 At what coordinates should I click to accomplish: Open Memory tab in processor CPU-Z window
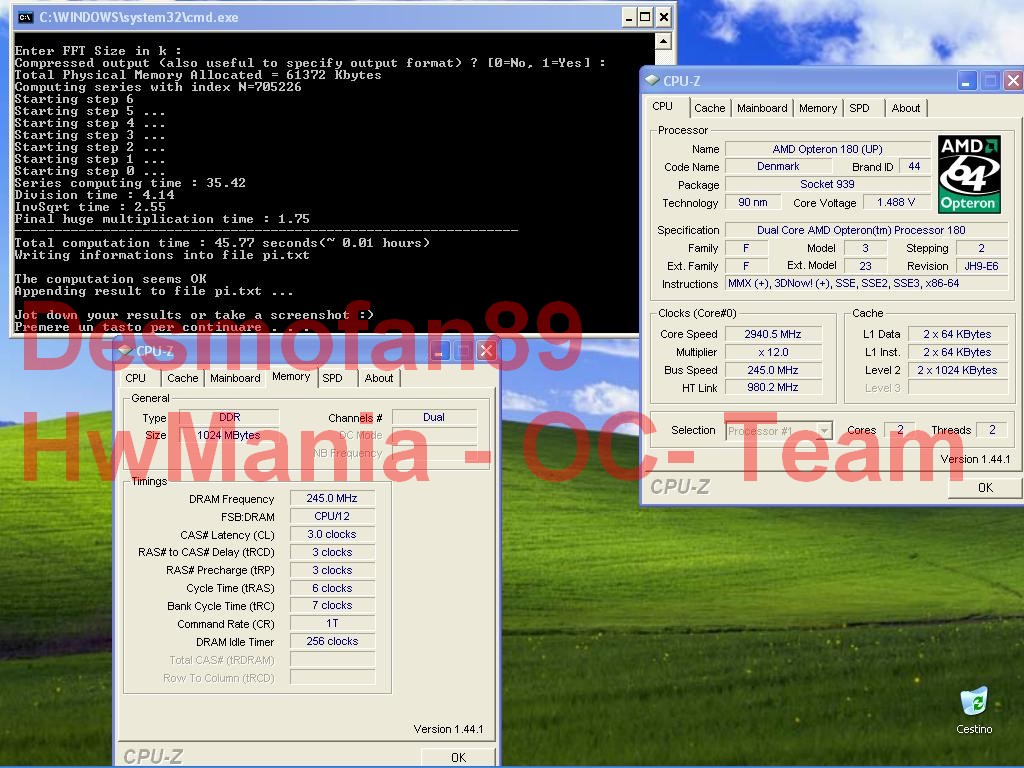pos(818,108)
